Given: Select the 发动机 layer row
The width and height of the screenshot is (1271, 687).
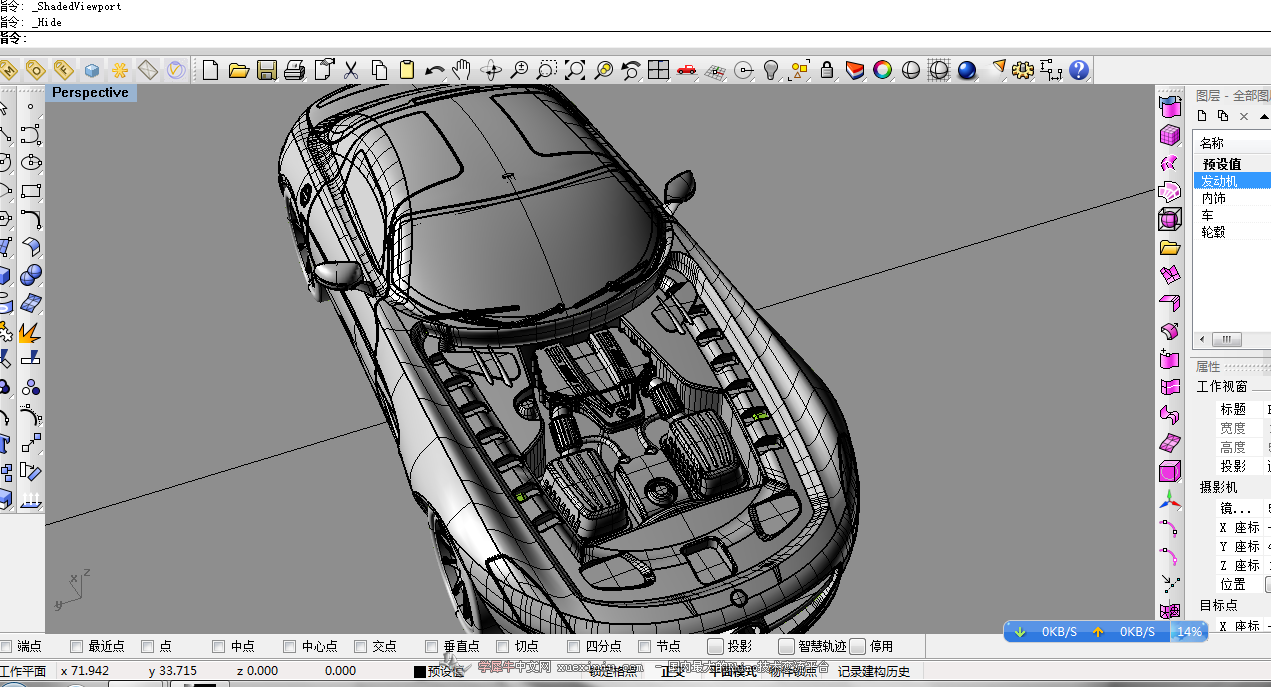Looking at the screenshot, I should [1232, 181].
